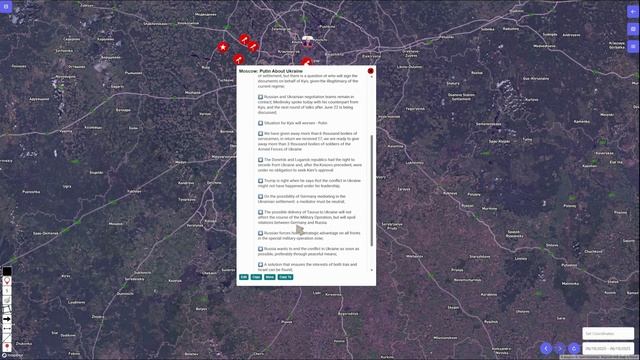The width and height of the screenshot is (640, 360).
Task: Select the third tool in the draw toolbar
Action: (7, 291)
